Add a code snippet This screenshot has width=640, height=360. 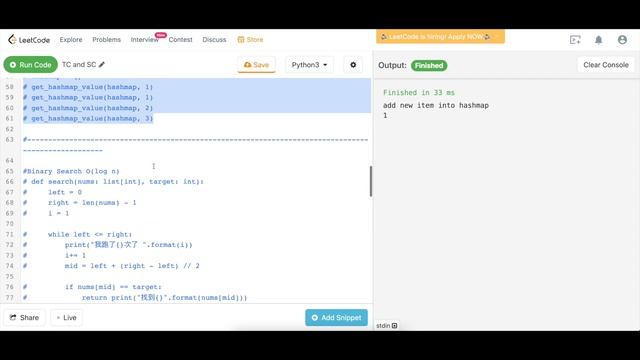click(x=336, y=318)
